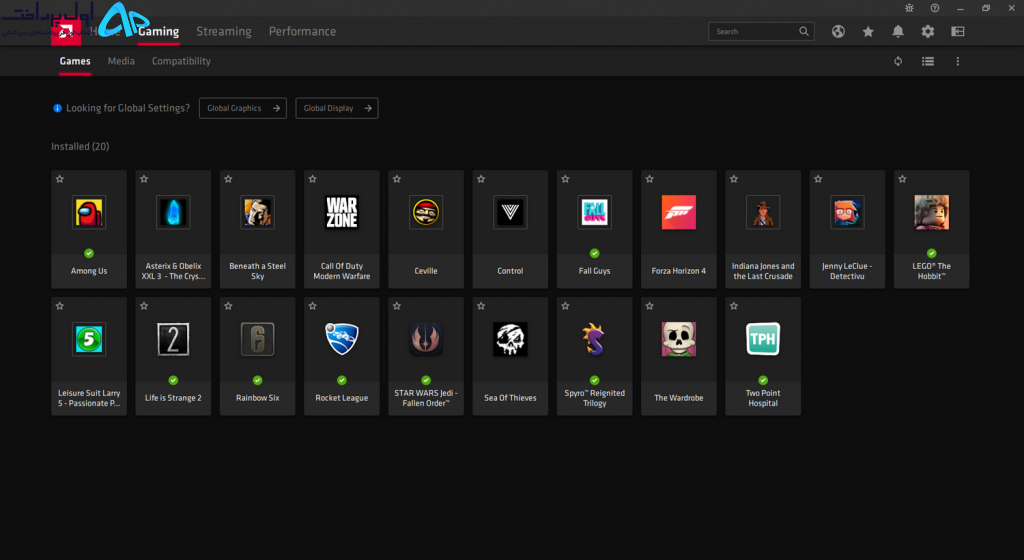Open the bug report tool icon
This screenshot has height=560, width=1024.
pos(909,8)
